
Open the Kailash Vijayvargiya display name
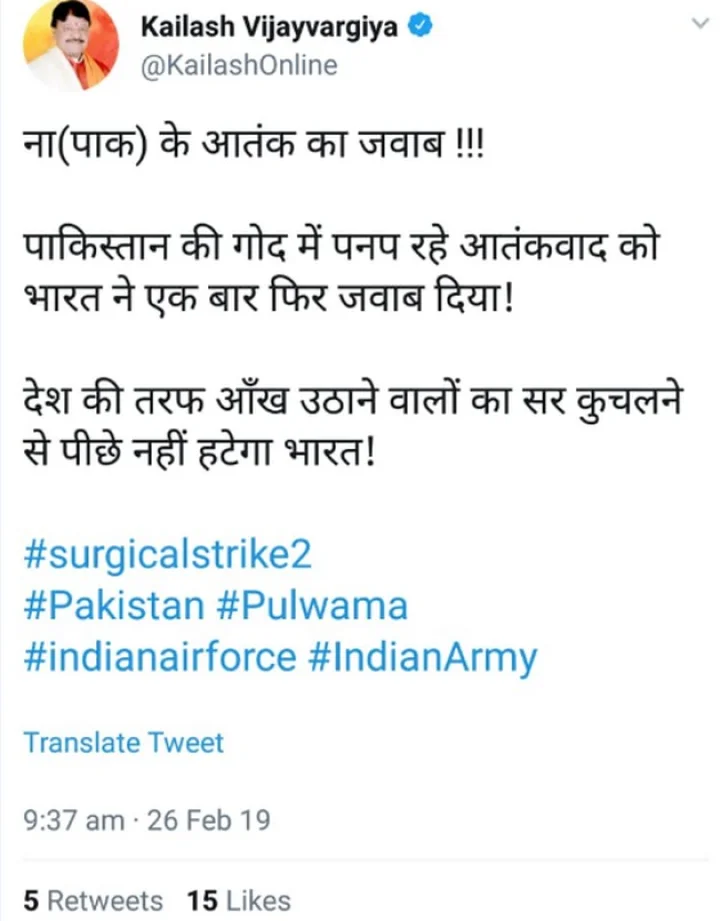(269, 28)
